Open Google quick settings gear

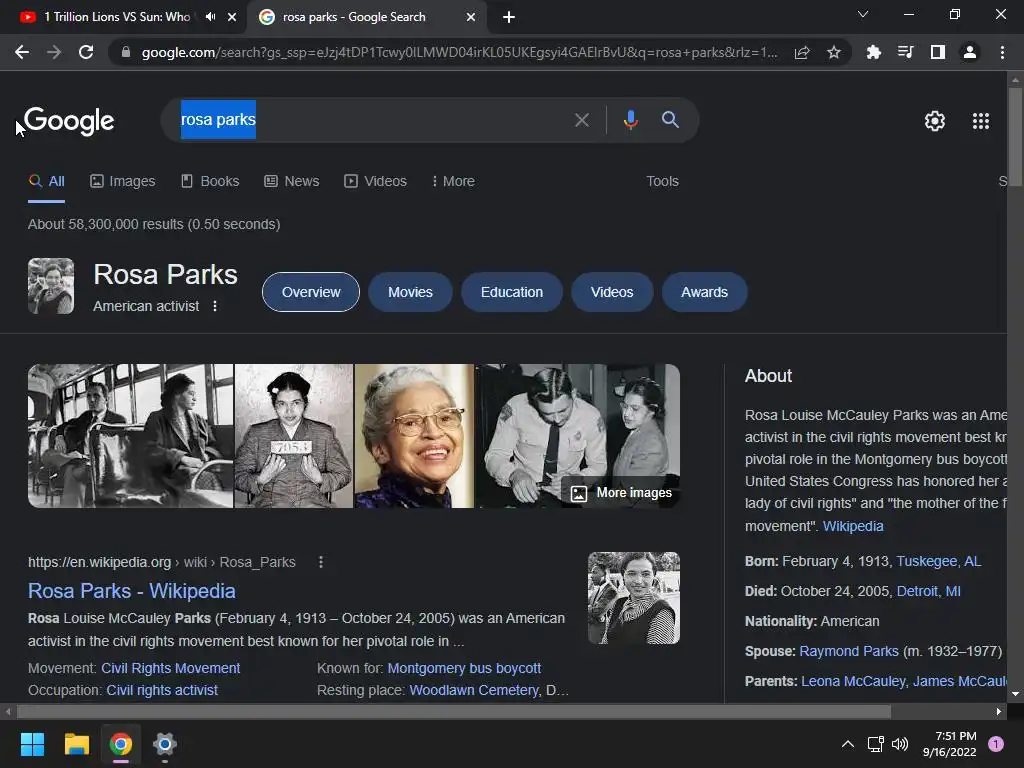[x=935, y=121]
